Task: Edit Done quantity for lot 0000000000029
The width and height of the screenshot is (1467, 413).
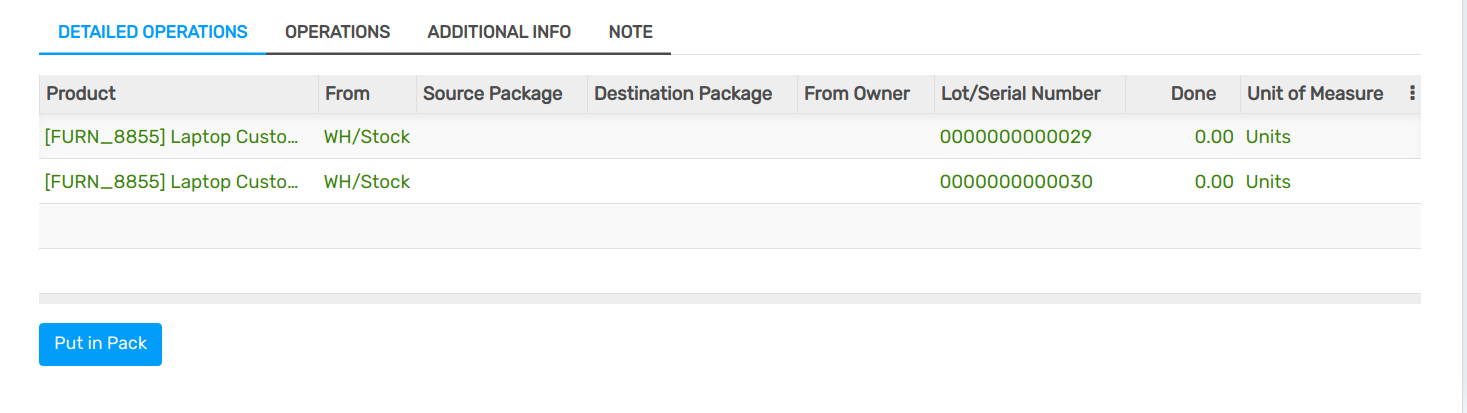Action: [1213, 137]
